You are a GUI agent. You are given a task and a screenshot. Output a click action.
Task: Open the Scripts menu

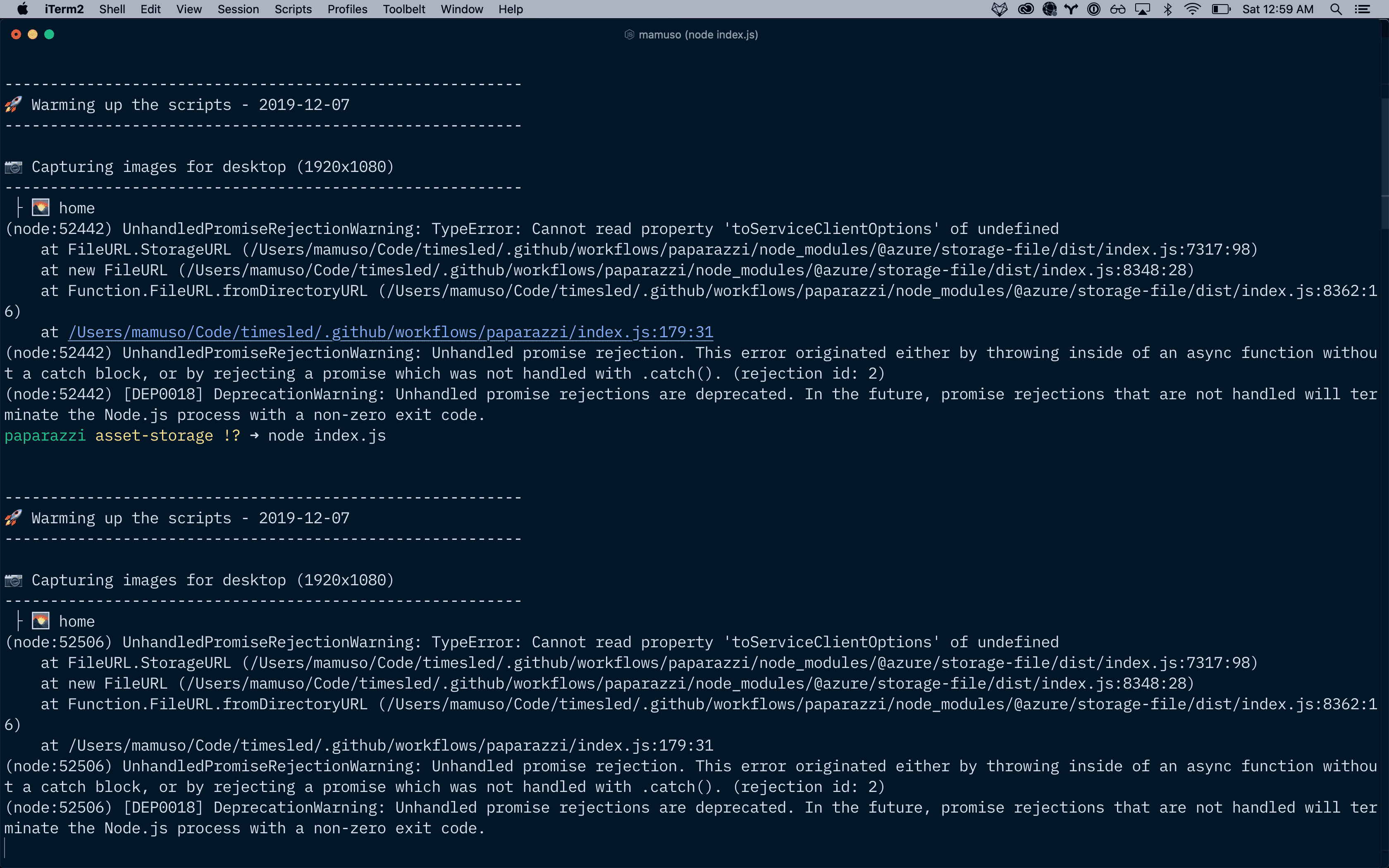pyautogui.click(x=293, y=9)
